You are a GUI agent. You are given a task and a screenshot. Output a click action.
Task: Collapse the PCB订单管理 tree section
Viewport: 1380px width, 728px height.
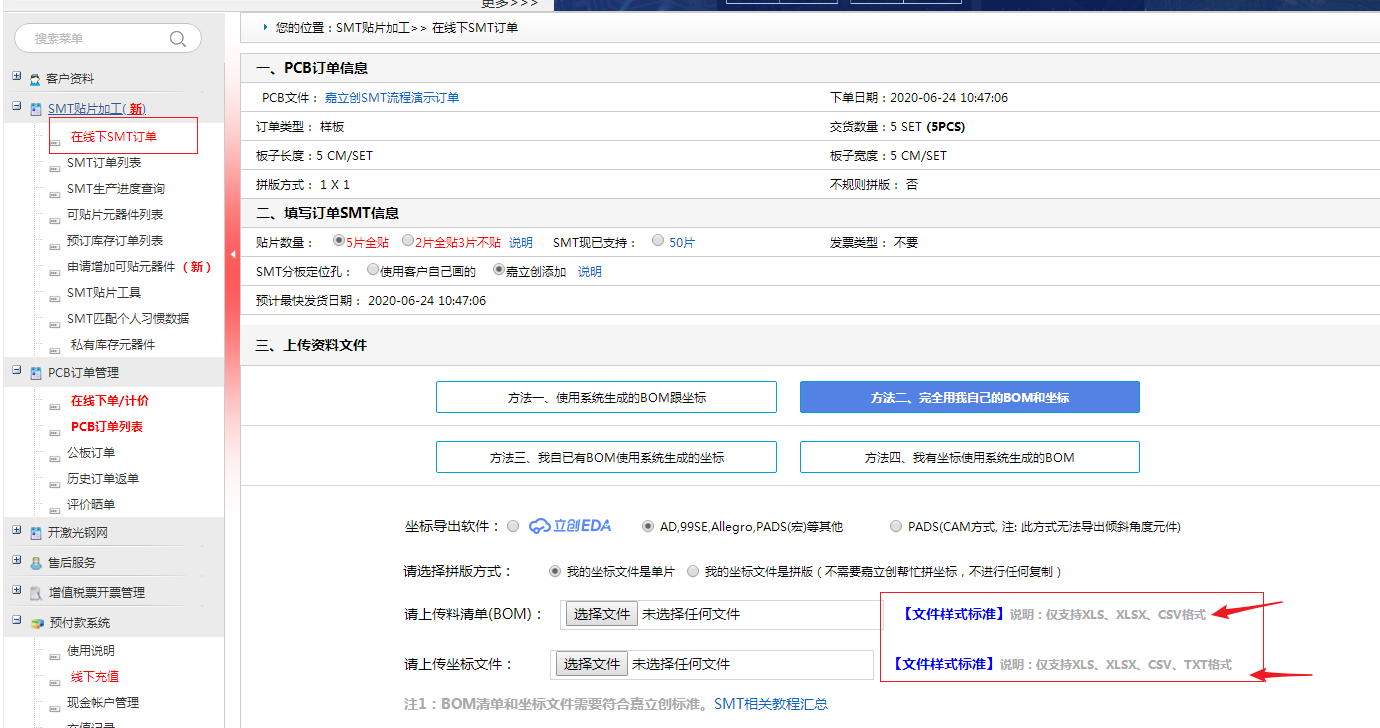[17, 371]
